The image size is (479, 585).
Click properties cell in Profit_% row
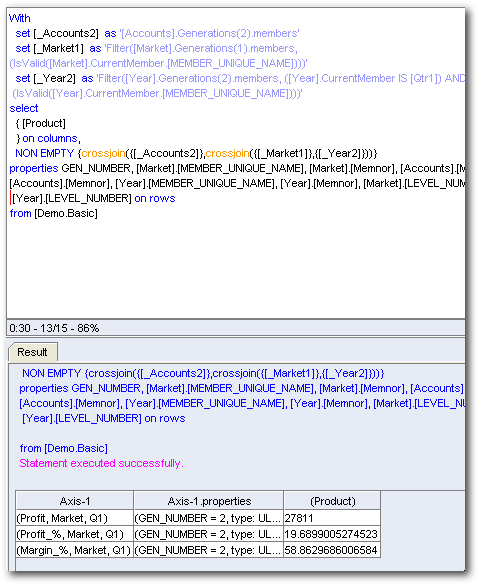209,534
